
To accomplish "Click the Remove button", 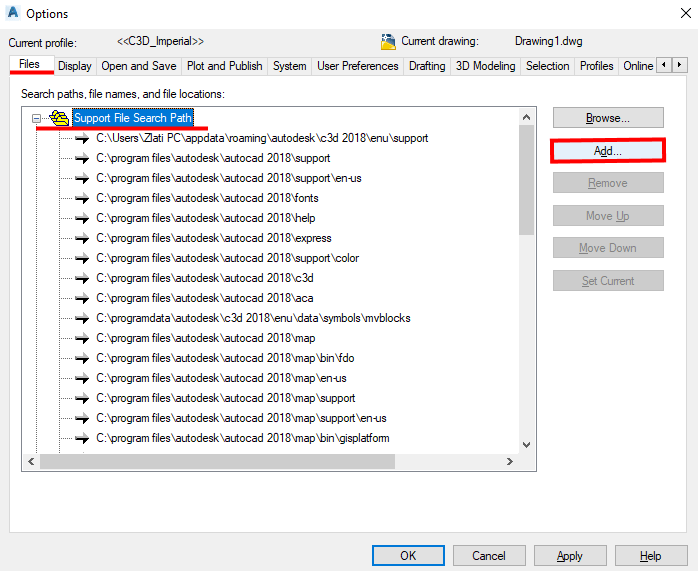I will click(608, 183).
